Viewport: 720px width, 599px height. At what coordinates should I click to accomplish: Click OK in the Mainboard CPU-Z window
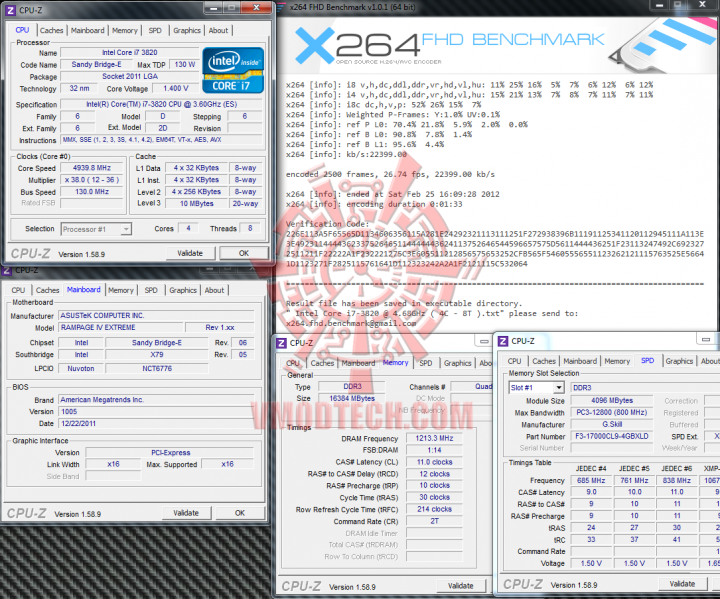(240, 513)
